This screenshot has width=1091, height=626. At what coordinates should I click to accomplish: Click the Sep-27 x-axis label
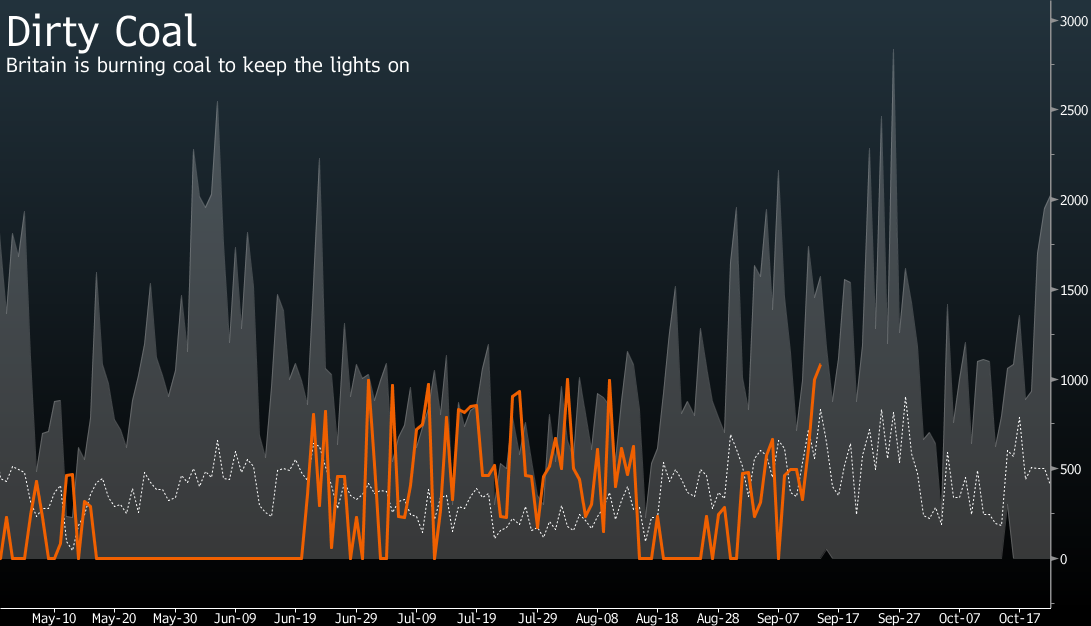[898, 618]
